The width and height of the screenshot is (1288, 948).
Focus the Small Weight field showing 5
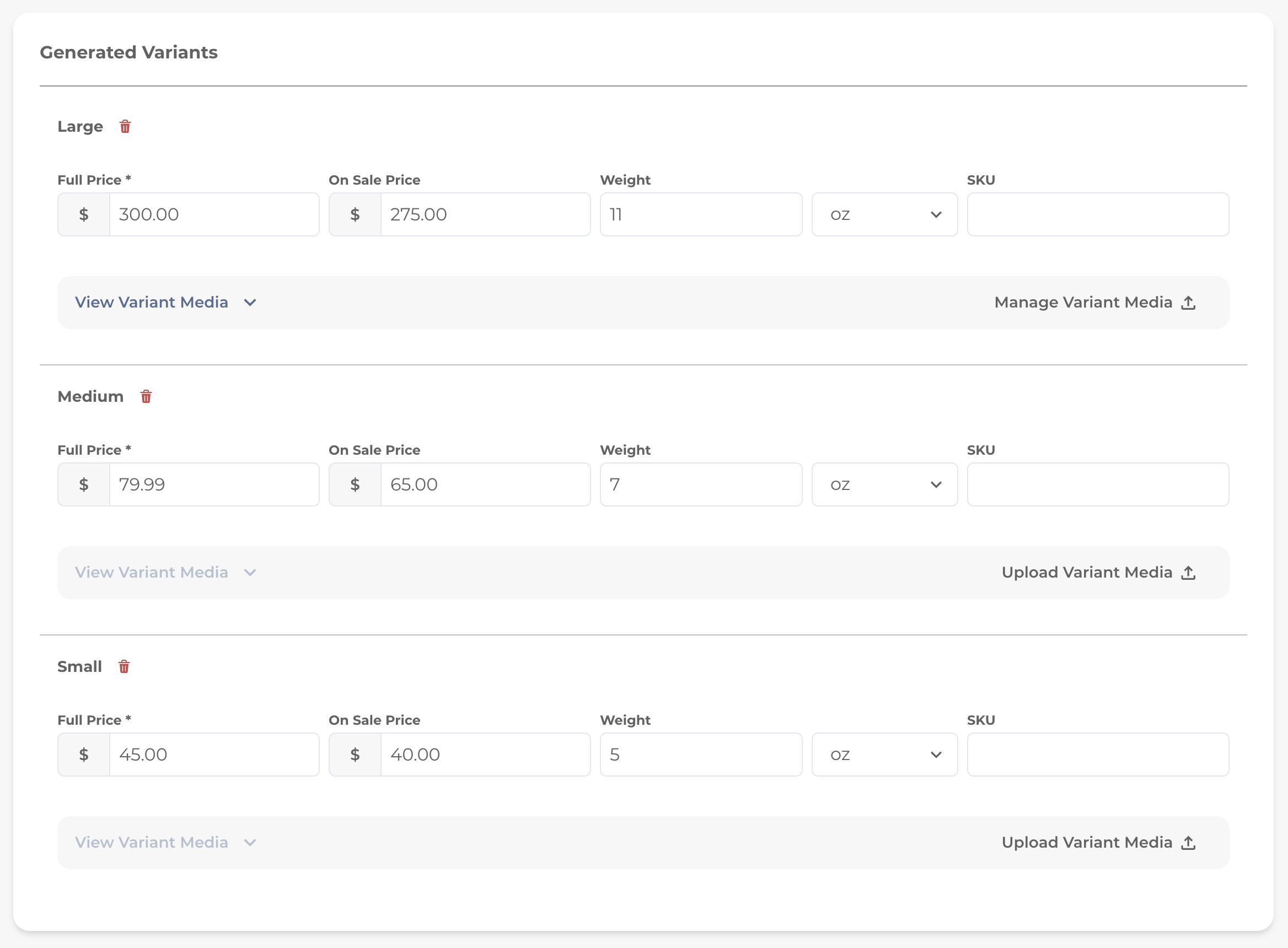701,755
